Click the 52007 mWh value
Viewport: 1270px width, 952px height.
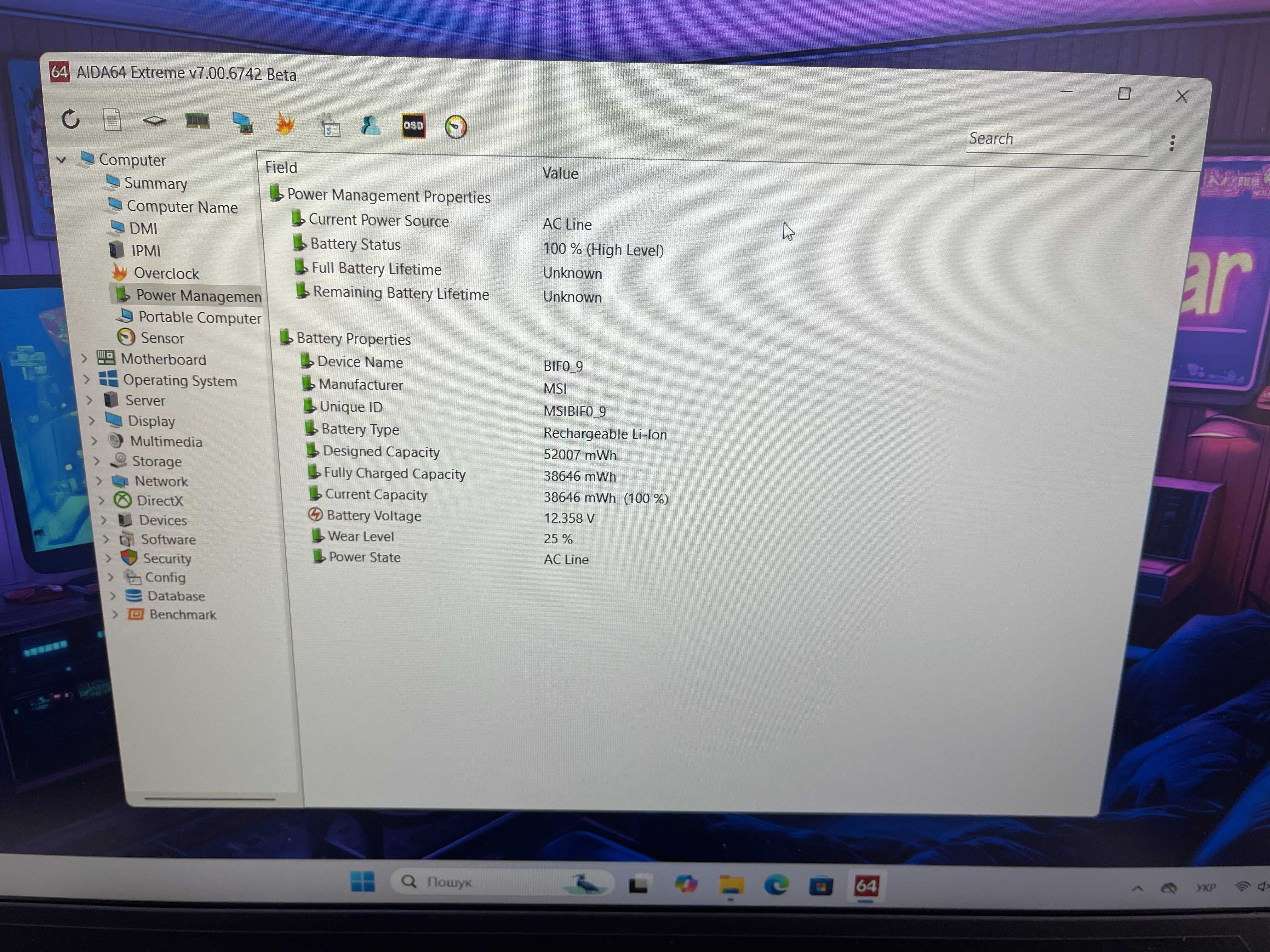point(580,455)
